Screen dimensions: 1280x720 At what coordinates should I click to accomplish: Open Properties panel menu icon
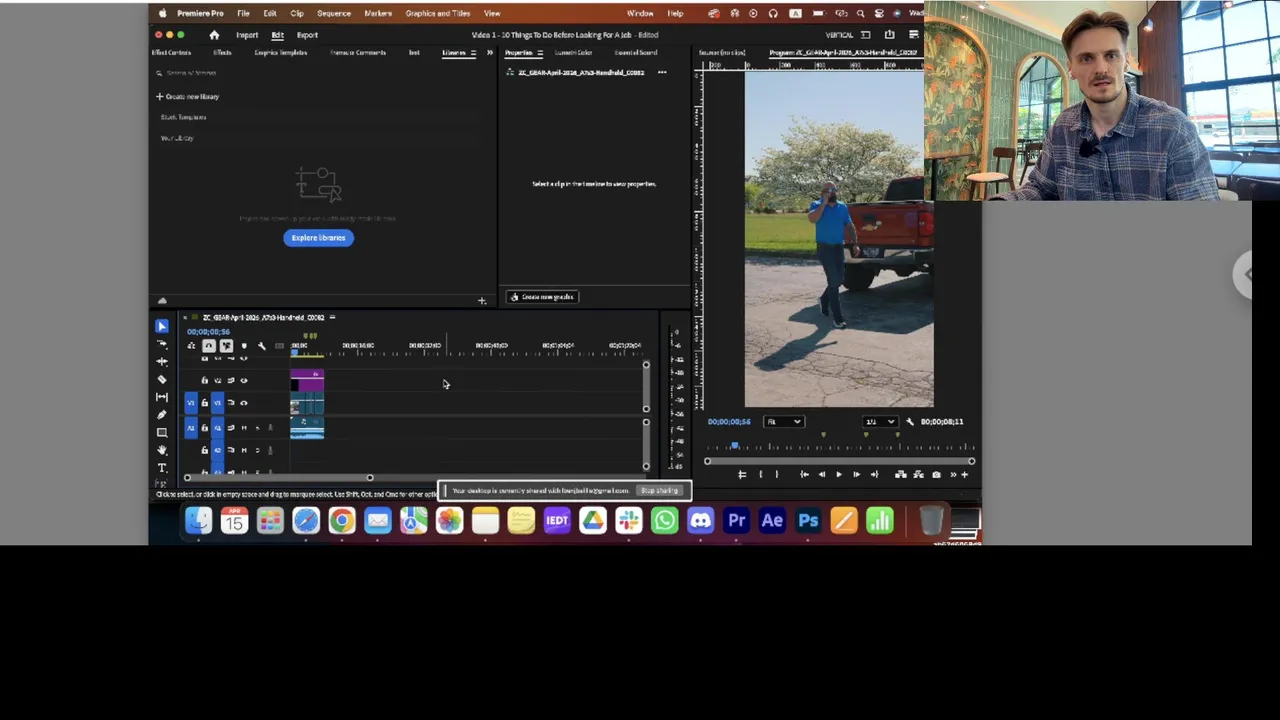539,53
